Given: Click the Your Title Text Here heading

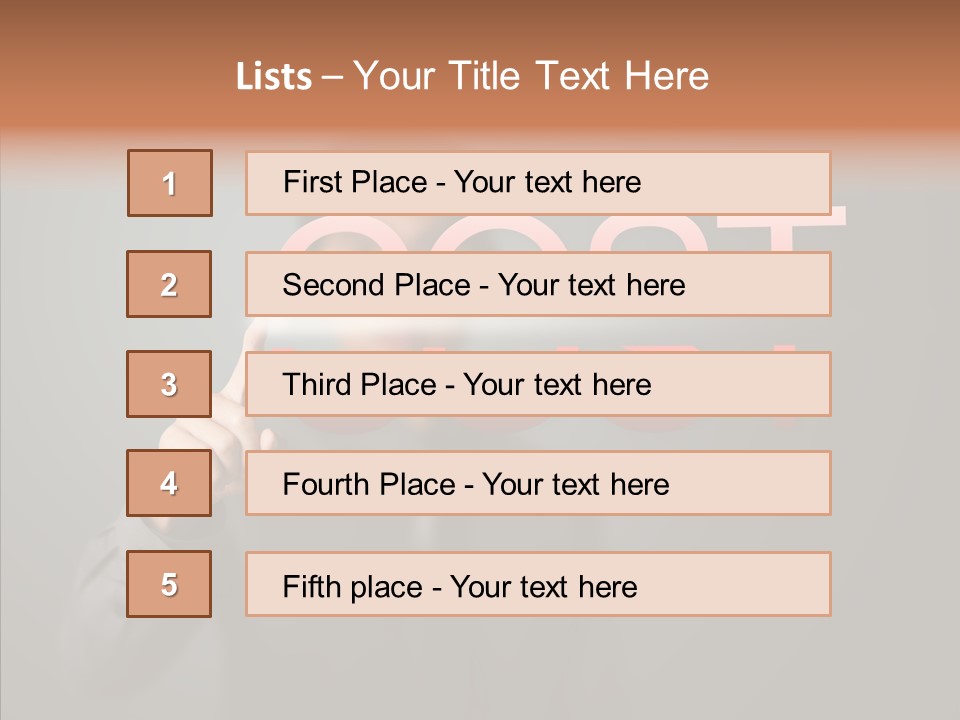Looking at the screenshot, I should coord(530,77).
